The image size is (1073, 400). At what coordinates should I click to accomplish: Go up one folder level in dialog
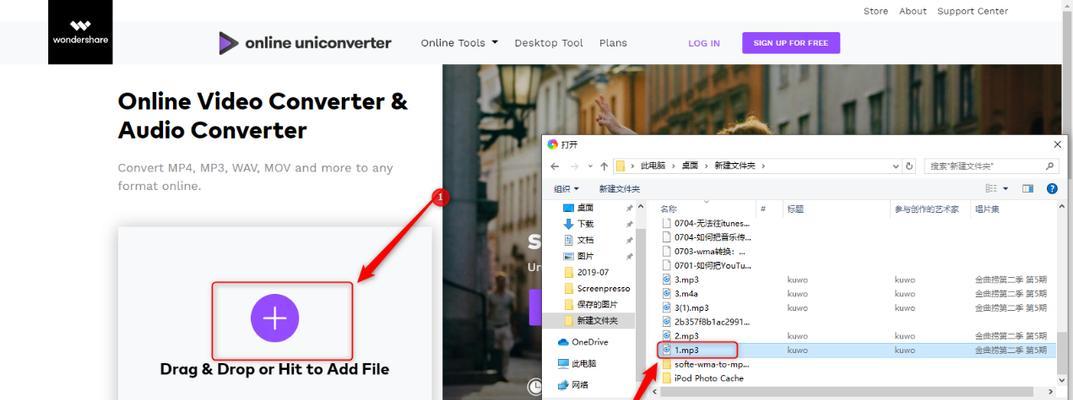604,166
